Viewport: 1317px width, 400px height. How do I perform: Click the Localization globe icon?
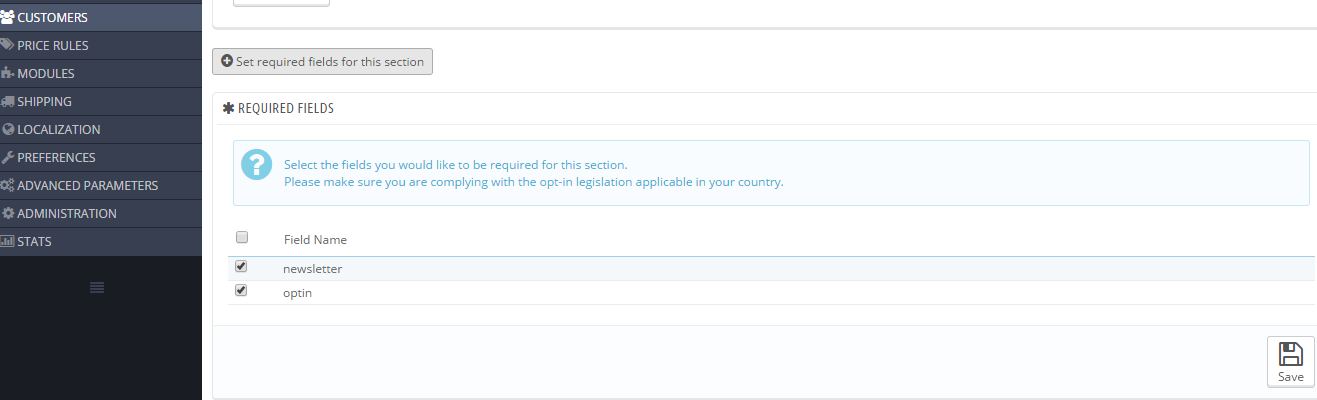coord(8,129)
